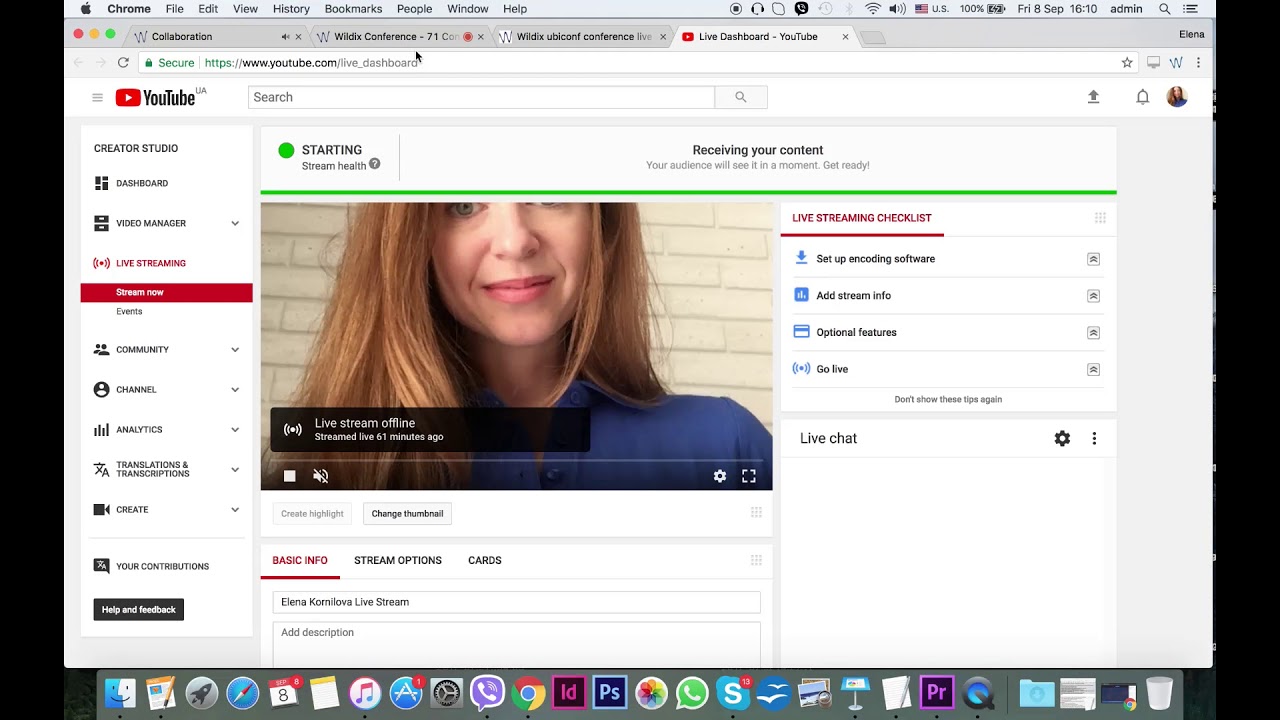Open Premiere Pro from the Dock
Image resolution: width=1280 pixels, height=720 pixels.
937,692
